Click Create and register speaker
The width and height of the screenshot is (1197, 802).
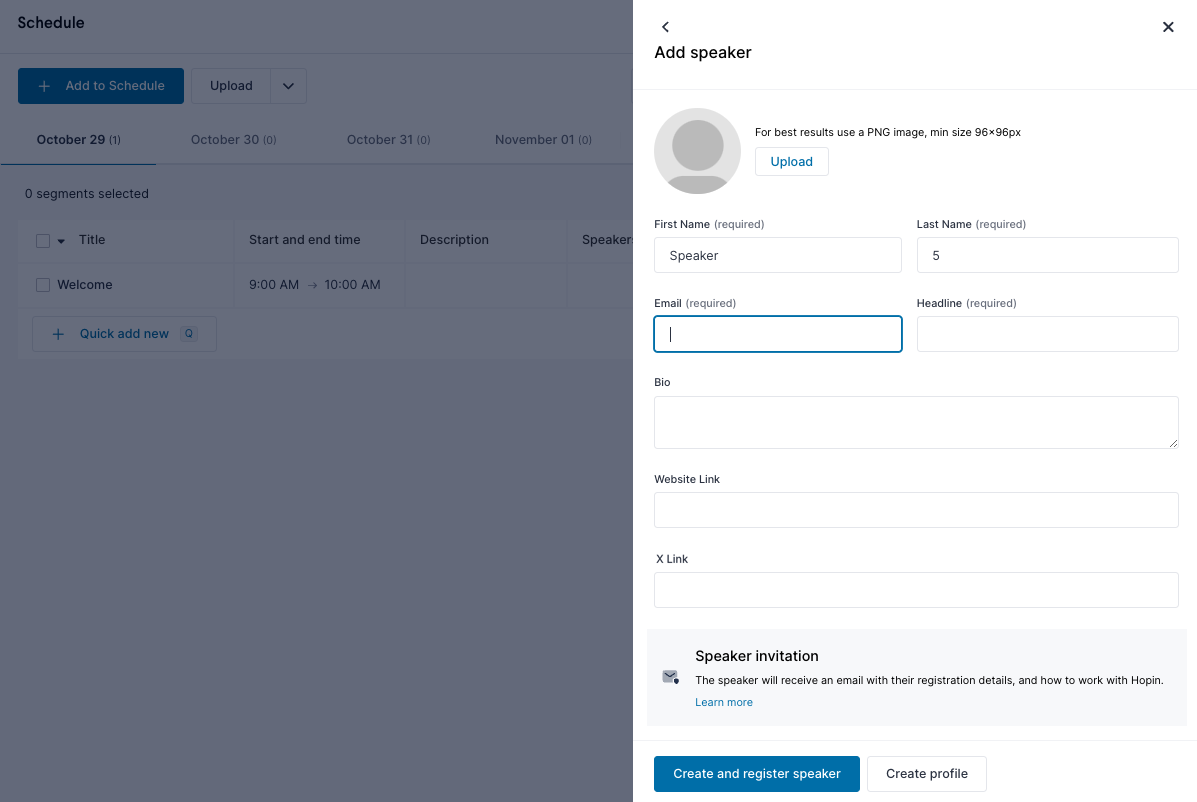pyautogui.click(x=756, y=774)
